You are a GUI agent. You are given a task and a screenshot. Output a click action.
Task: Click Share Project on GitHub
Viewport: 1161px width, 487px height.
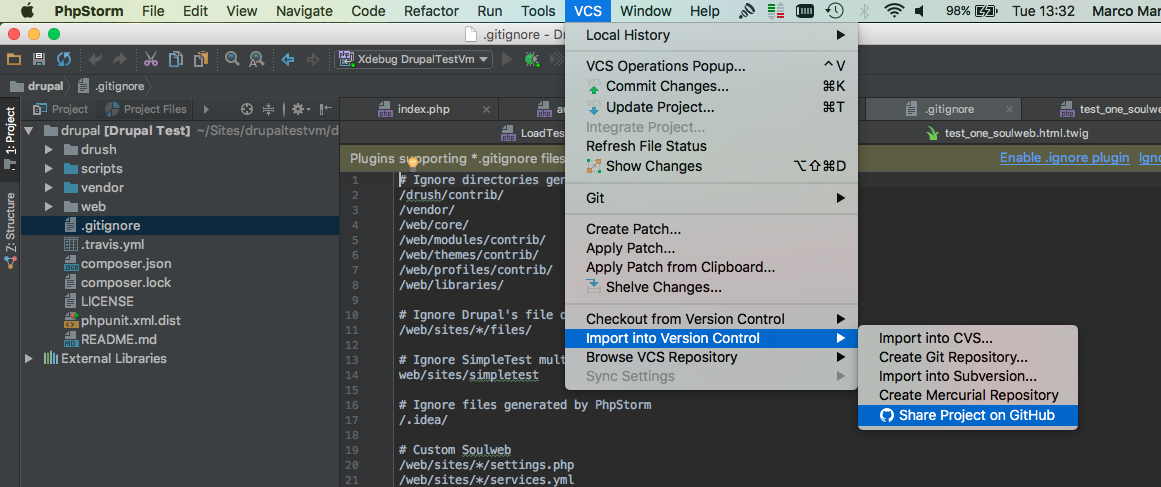967,416
